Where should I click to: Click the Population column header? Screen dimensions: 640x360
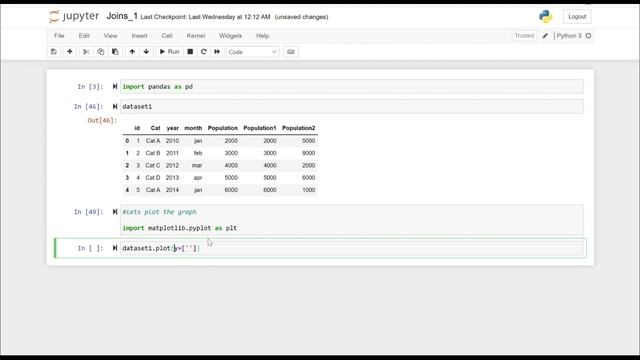(222, 128)
